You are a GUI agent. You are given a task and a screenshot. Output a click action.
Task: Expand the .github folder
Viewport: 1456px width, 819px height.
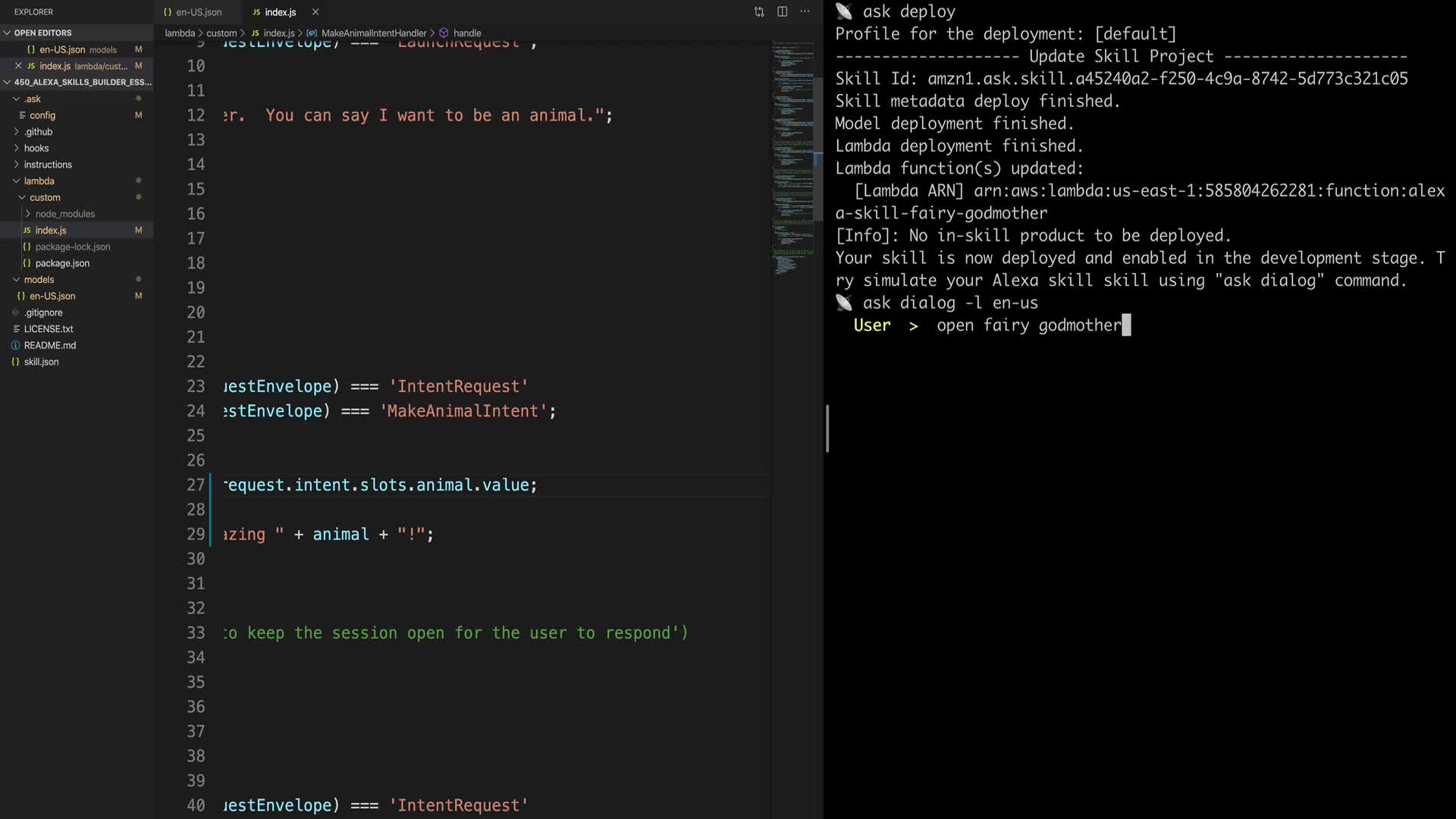coord(38,131)
